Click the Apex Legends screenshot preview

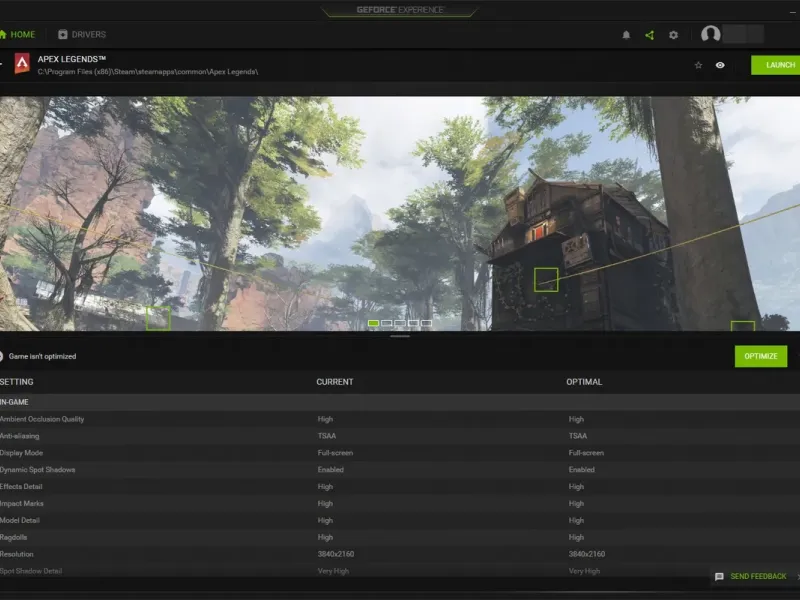400,213
